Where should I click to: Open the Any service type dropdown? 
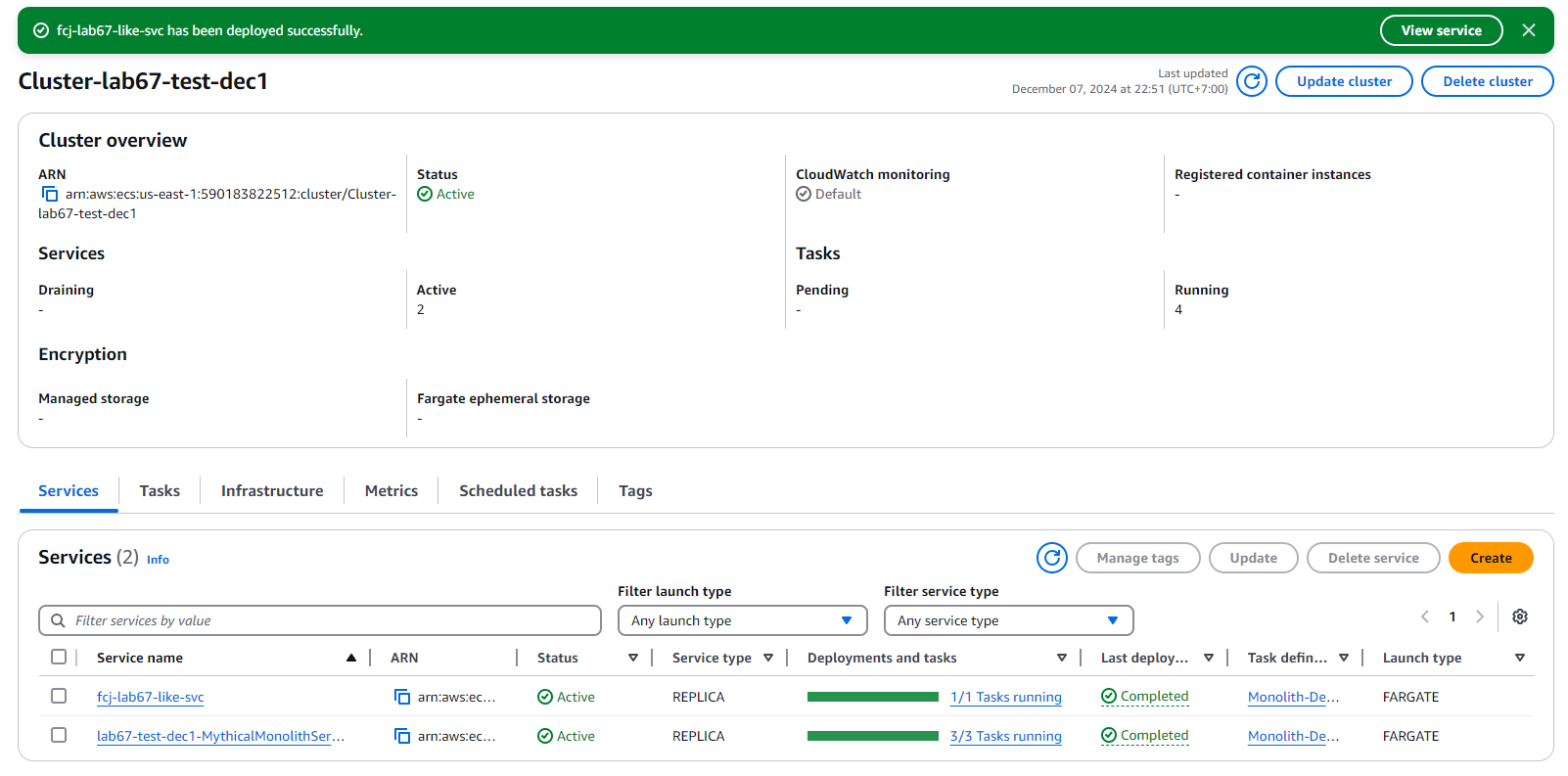click(x=1008, y=620)
